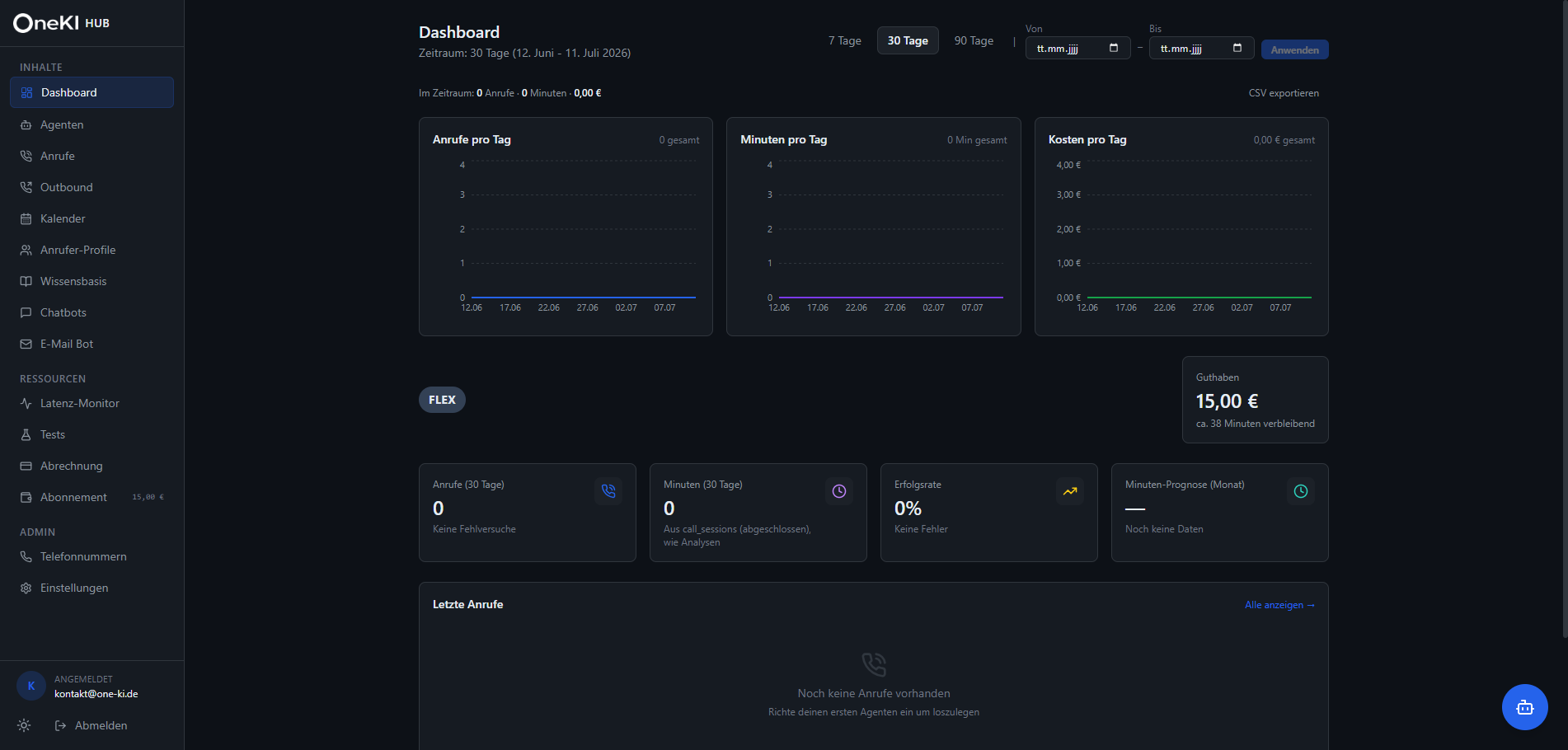Click the user avatar K circle
This screenshot has width=1568, height=750.
[31, 686]
